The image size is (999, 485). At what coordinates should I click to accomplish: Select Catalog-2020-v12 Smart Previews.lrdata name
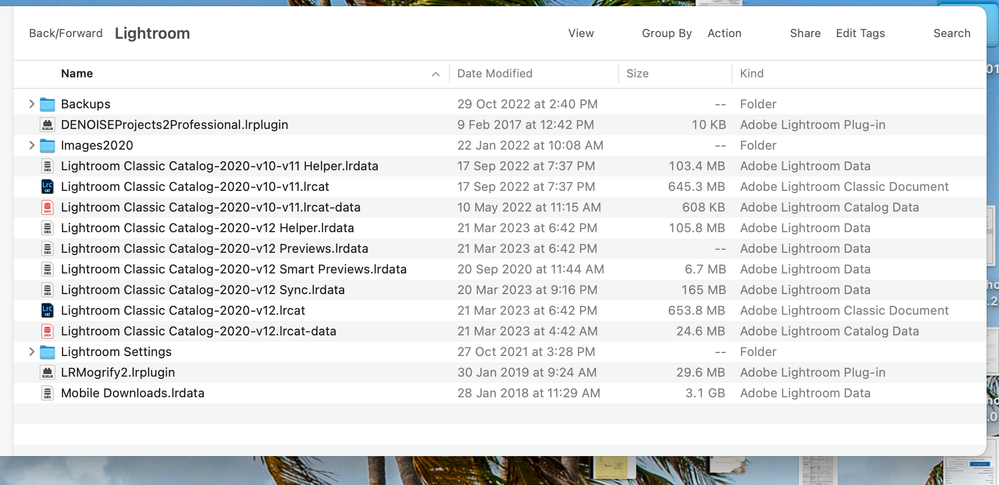click(234, 269)
